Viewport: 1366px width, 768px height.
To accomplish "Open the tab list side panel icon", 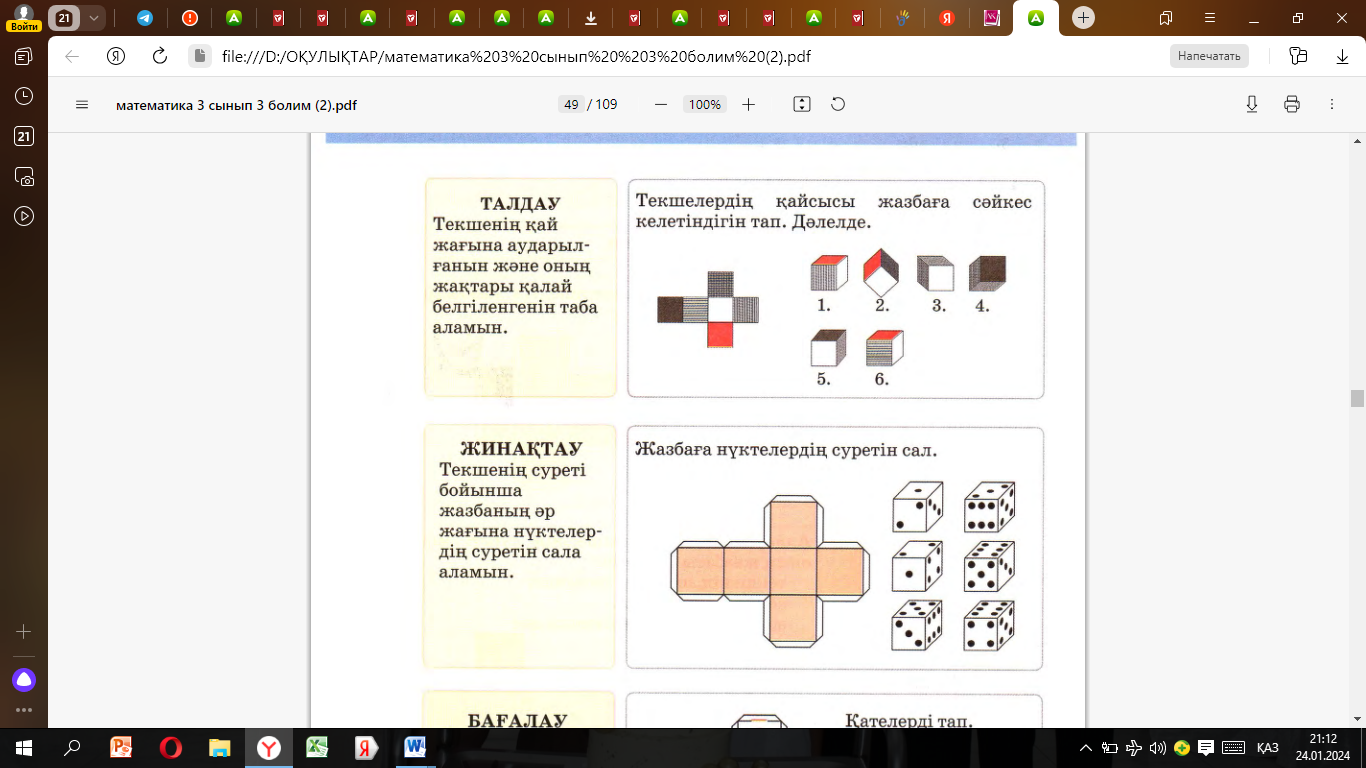I will tap(24, 56).
